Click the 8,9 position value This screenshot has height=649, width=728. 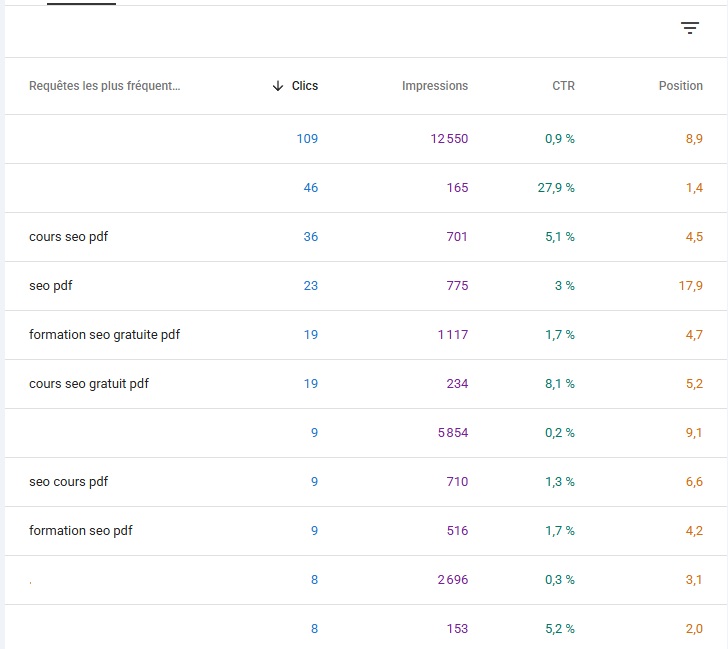[x=694, y=139]
